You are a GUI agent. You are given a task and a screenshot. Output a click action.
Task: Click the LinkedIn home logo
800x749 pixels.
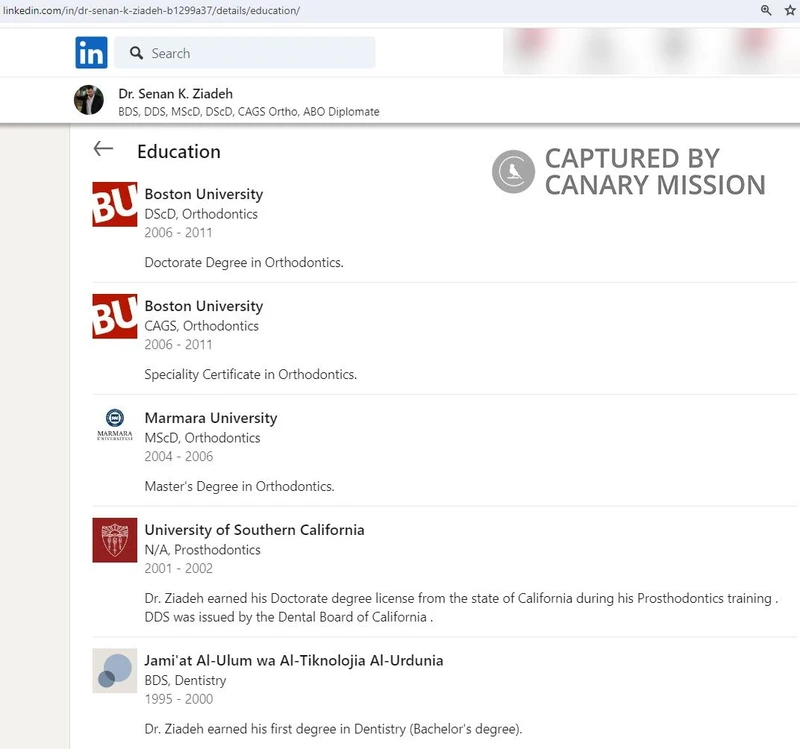tap(90, 52)
